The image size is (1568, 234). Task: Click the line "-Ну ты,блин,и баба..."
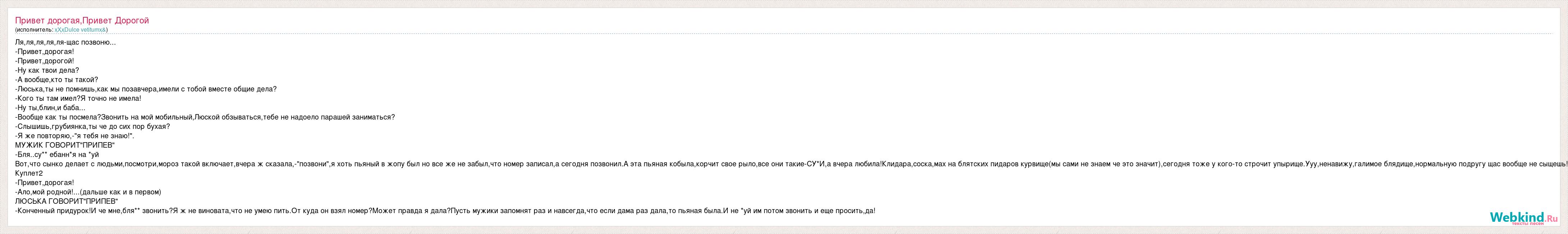(50, 108)
